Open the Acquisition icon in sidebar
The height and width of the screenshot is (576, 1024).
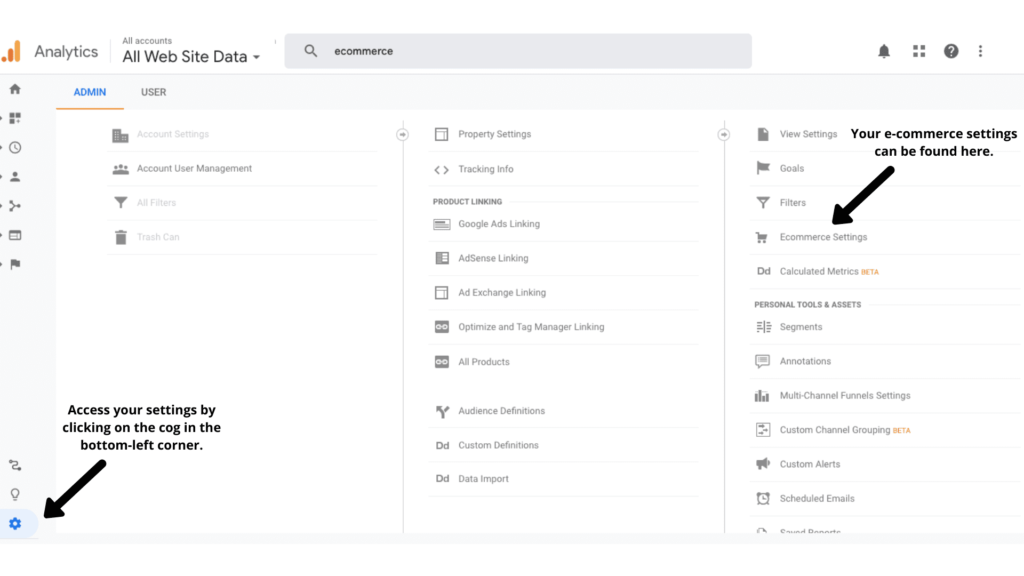pos(15,206)
